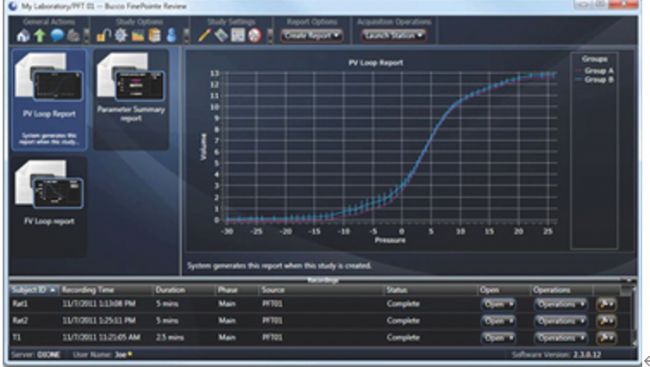Select the FV Loop report thumbnail
650x367 pixels.
pos(49,206)
